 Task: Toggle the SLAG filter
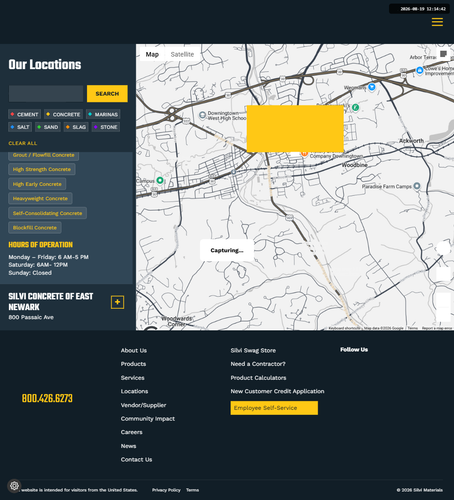[76, 127]
